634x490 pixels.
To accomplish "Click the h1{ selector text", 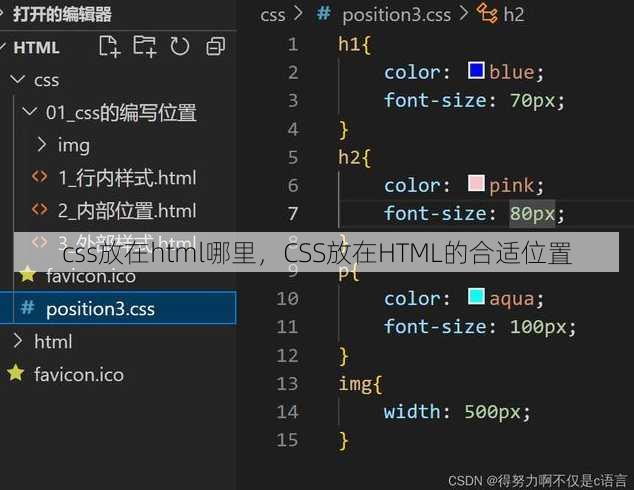I will (354, 44).
